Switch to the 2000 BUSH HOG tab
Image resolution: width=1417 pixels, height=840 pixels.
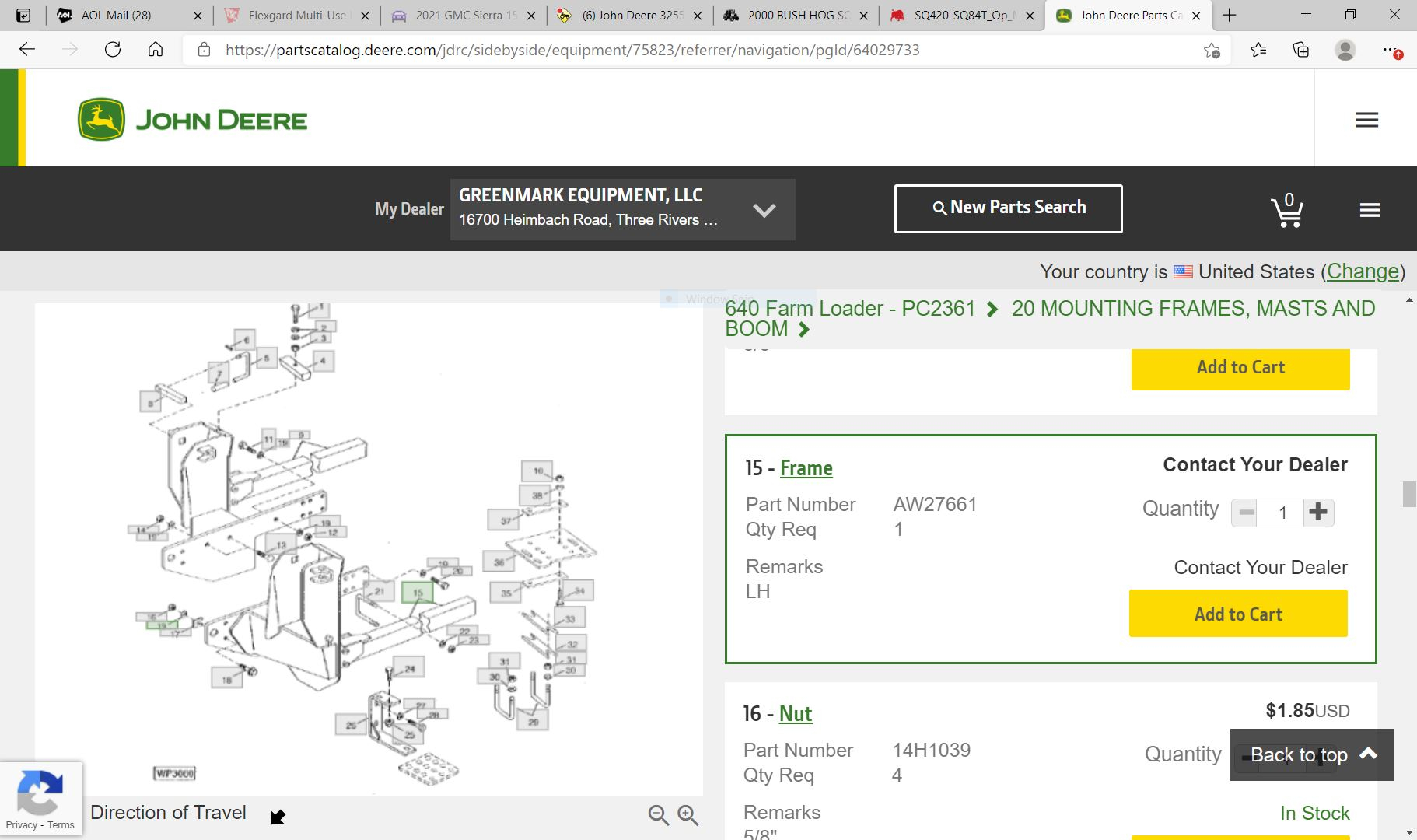coord(798,15)
